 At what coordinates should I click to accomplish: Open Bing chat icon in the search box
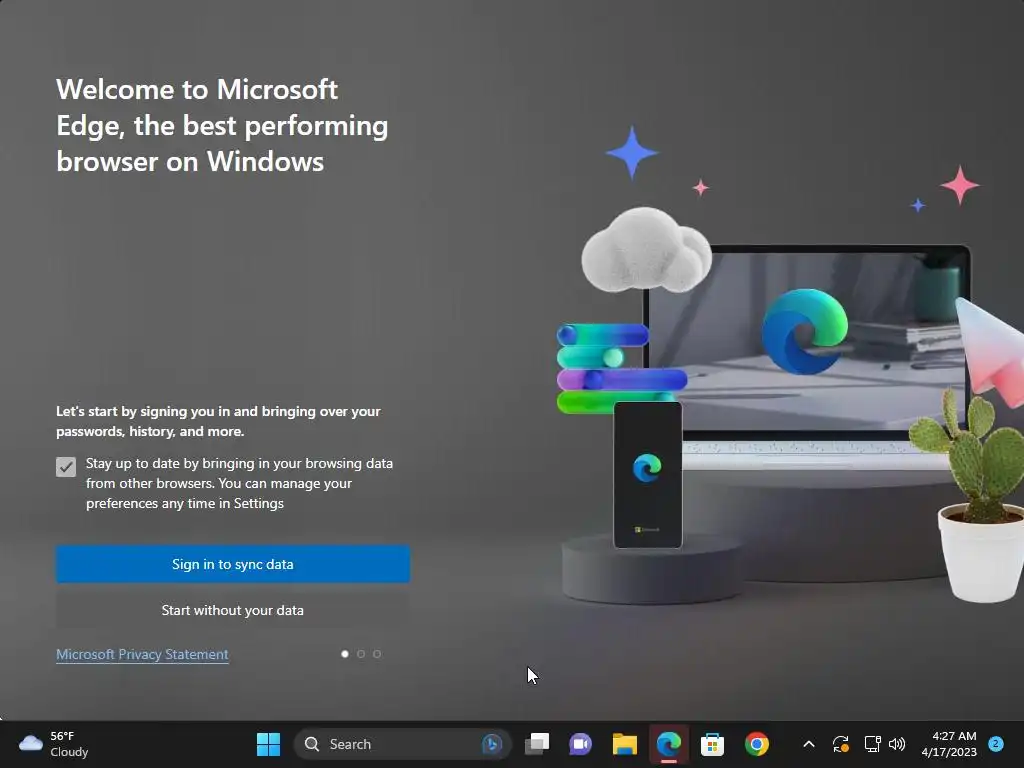click(x=492, y=744)
